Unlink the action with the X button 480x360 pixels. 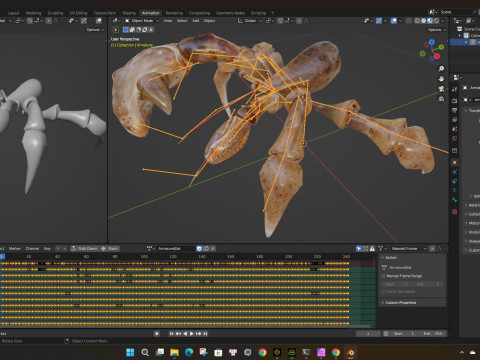(213, 249)
